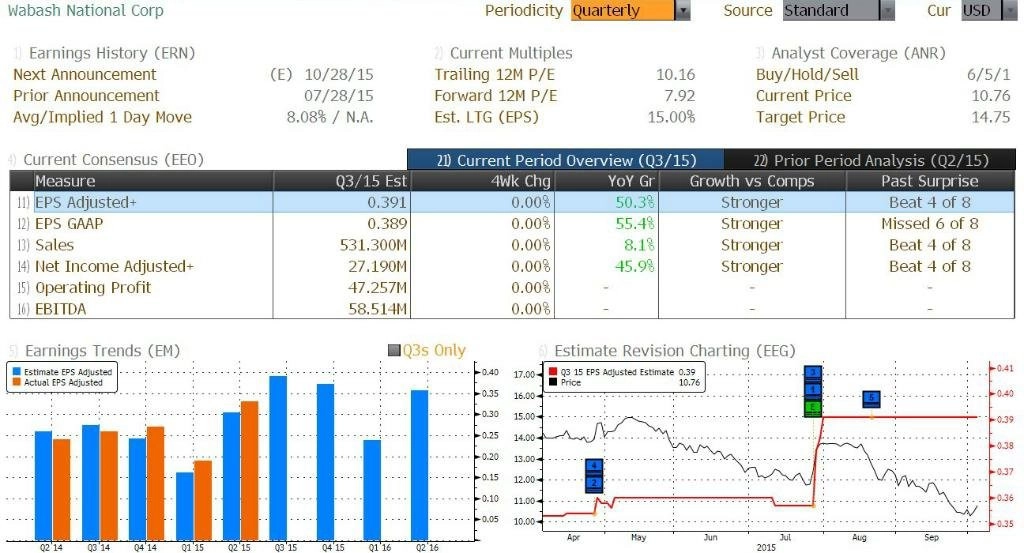Click Target Price value 14.75

point(991,118)
